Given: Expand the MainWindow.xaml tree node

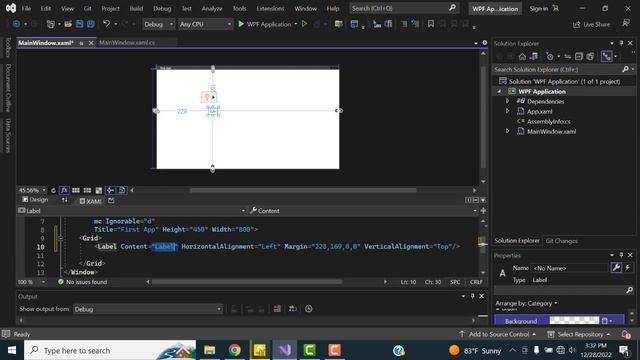Looking at the screenshot, I should pyautogui.click(x=507, y=131).
